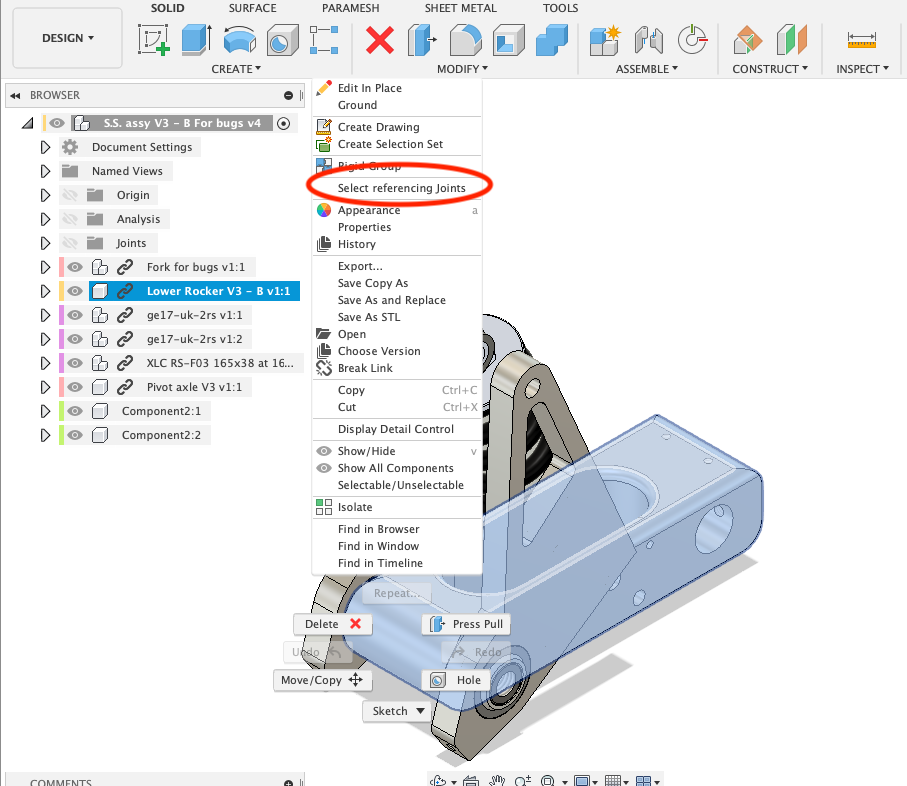Screen dimensions: 907x786
Task: Open the CREATE dropdown menu
Action: coord(236,69)
